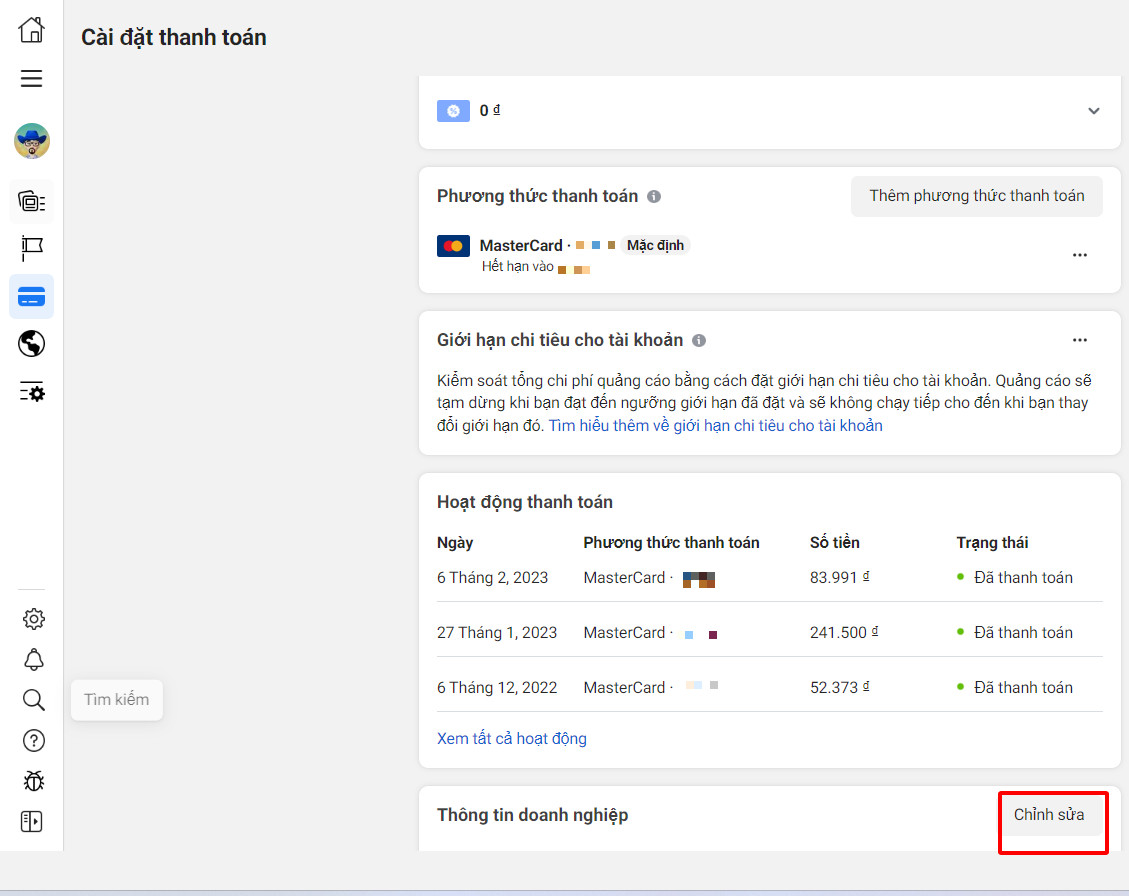Click the profile avatar with blue hat
This screenshot has height=896, width=1129.
[x=32, y=141]
